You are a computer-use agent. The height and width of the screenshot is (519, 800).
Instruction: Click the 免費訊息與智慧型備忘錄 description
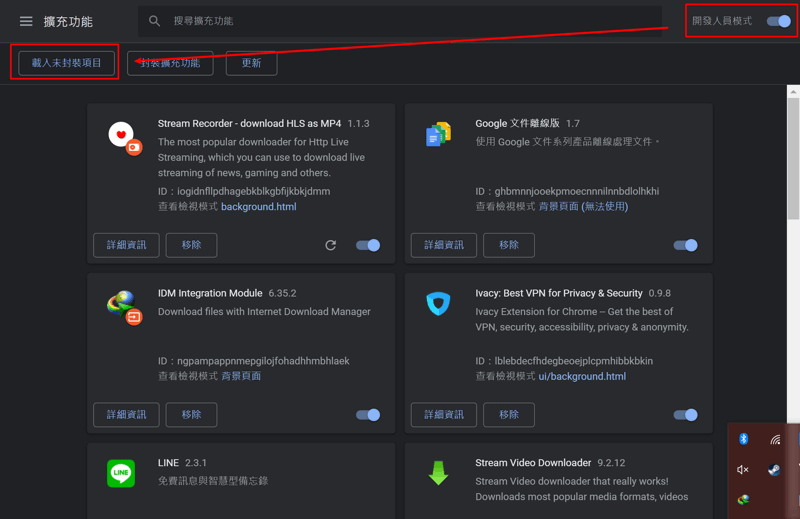tap(213, 481)
